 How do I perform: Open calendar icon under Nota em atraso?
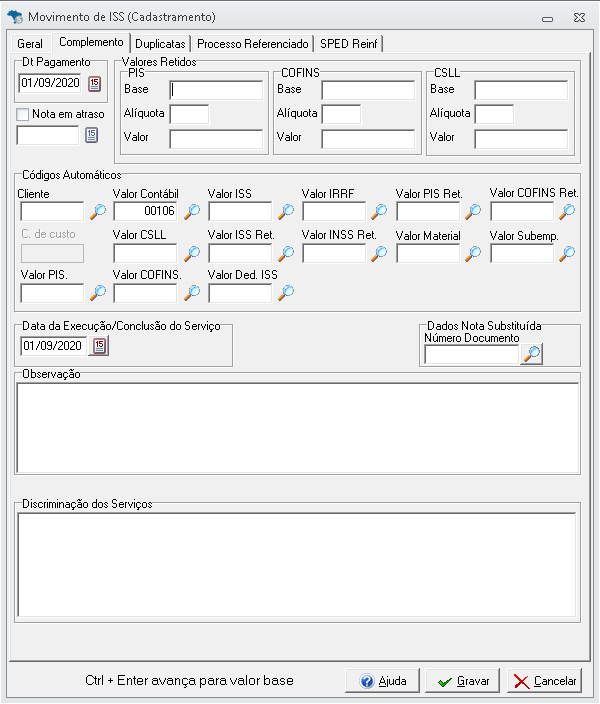click(x=92, y=135)
